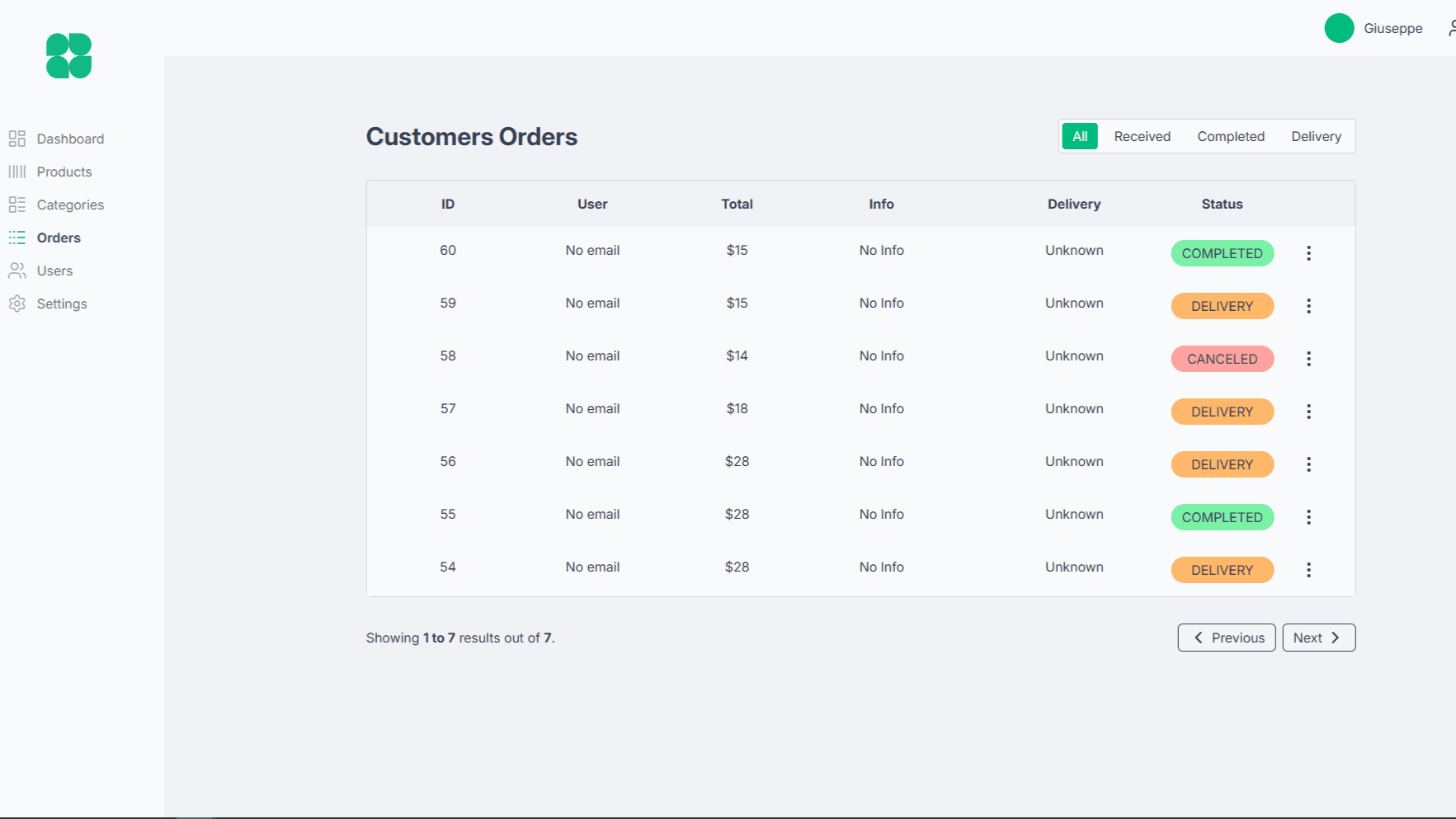Open the actions menu for order 60
The width and height of the screenshot is (1456, 819).
1309,253
